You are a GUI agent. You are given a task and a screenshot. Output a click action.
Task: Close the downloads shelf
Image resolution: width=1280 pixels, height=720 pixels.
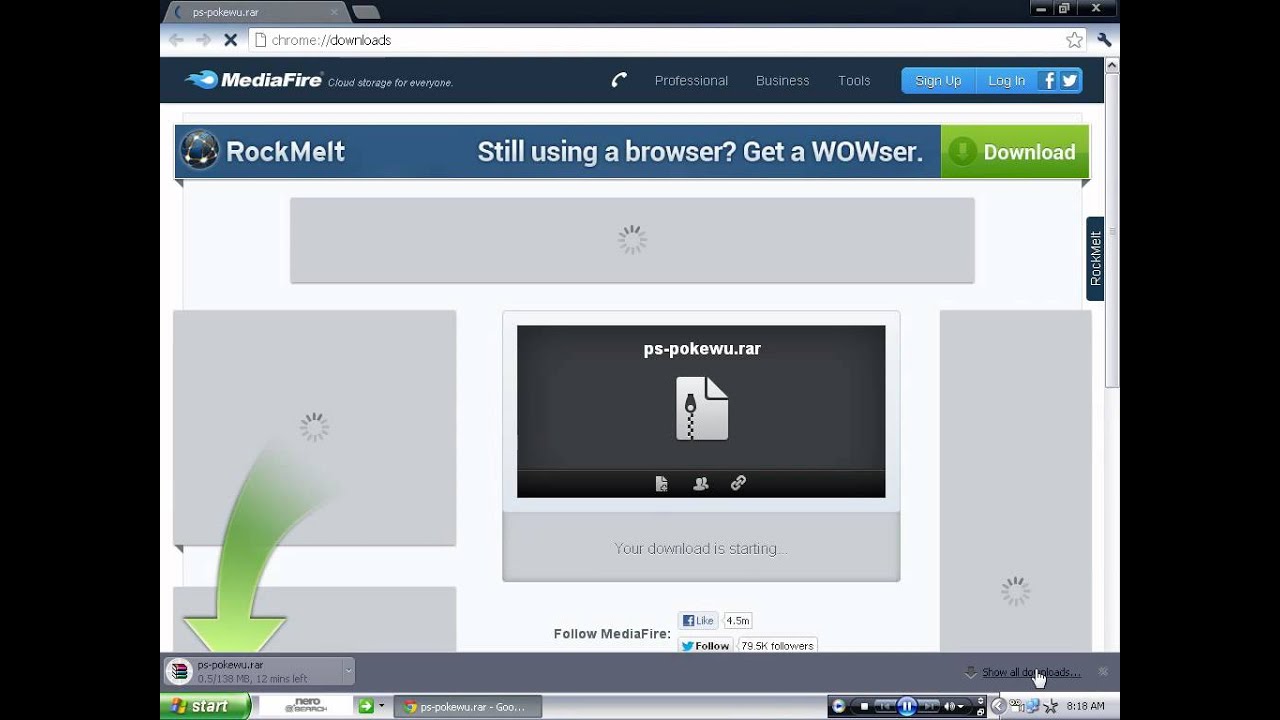[1103, 672]
